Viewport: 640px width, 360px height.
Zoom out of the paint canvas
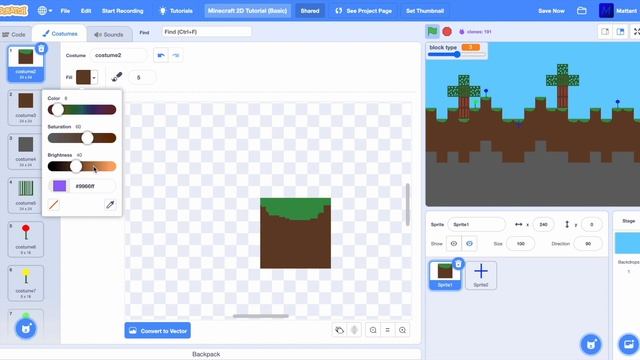coord(373,330)
